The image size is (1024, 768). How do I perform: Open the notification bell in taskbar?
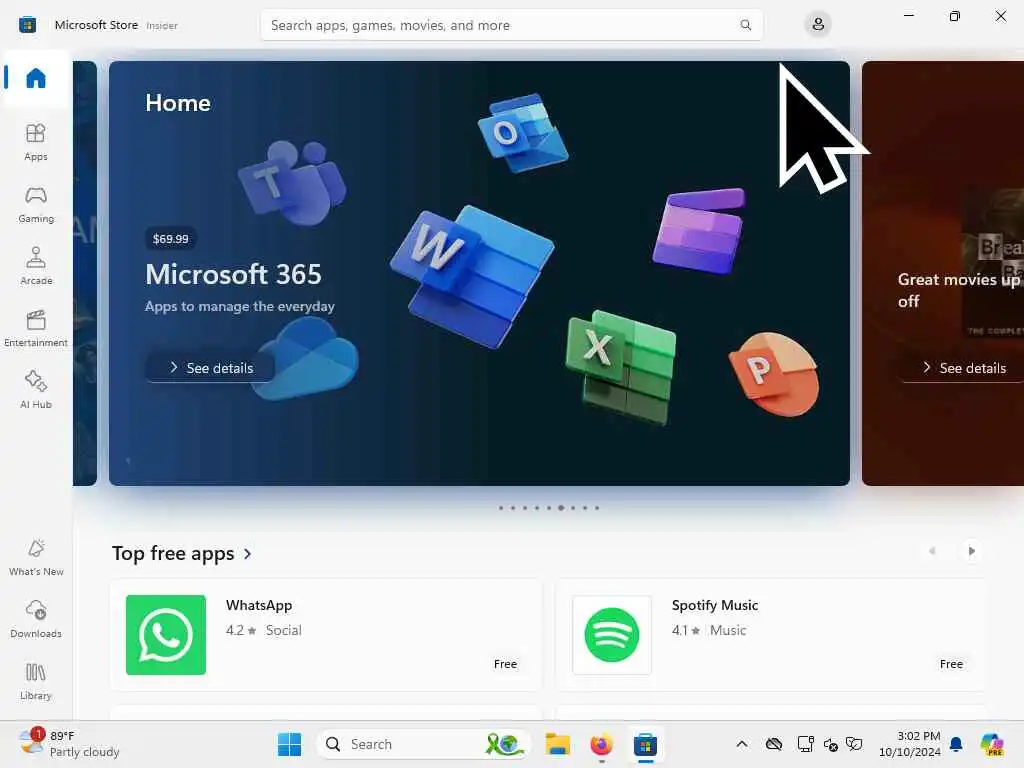[x=956, y=744]
